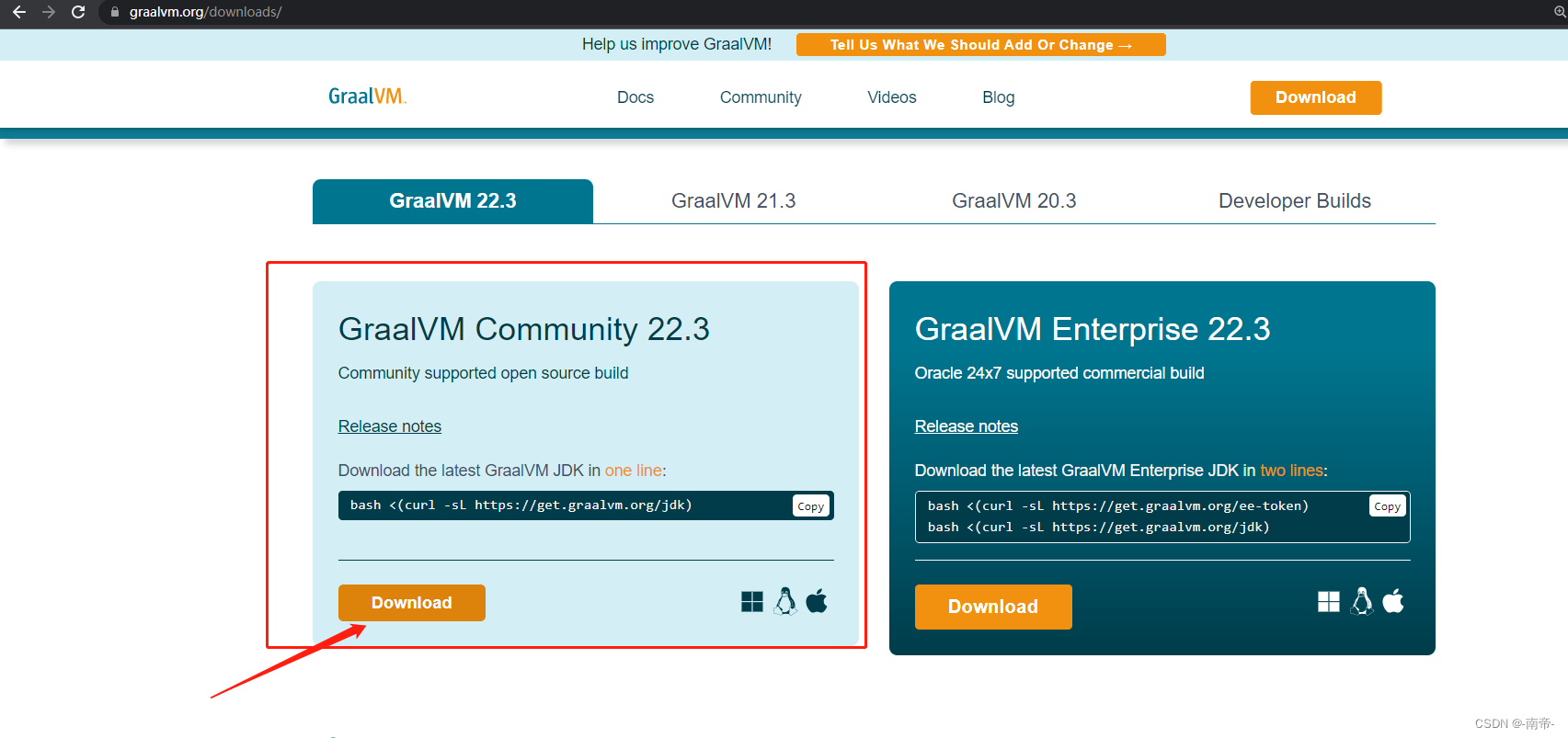Click 'Tell Us What We Should Add Or Change'
The width and height of the screenshot is (1568, 738).
(981, 45)
